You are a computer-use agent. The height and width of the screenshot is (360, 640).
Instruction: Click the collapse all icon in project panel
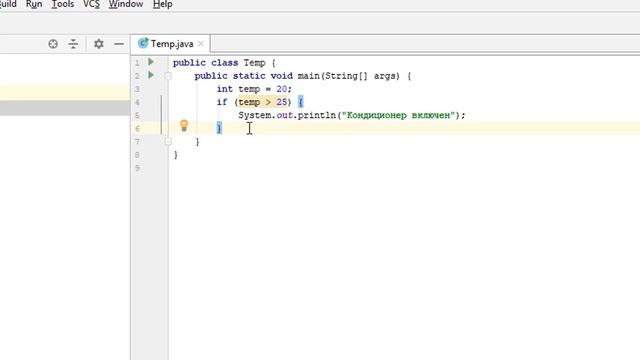(73, 44)
